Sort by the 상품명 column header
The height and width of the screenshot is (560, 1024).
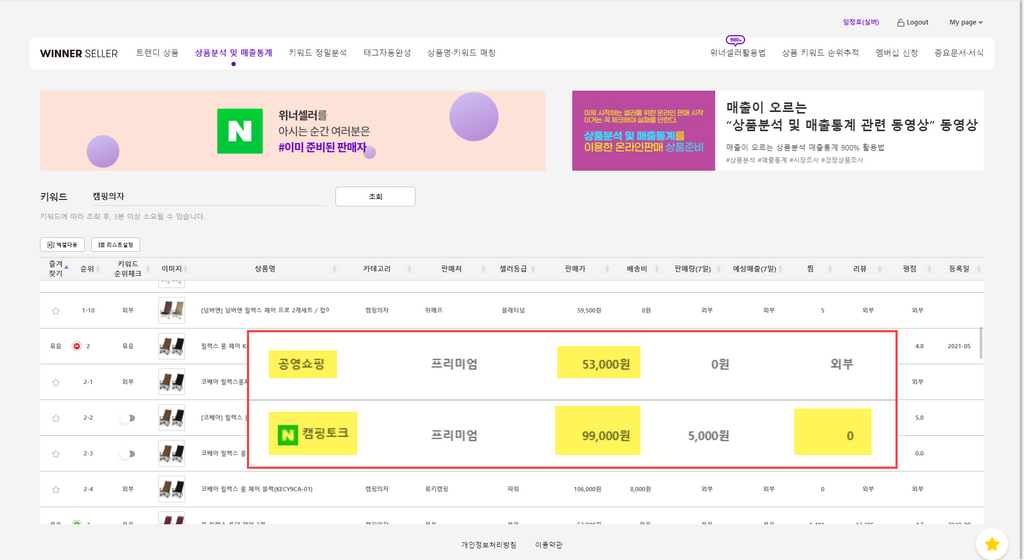click(265, 269)
